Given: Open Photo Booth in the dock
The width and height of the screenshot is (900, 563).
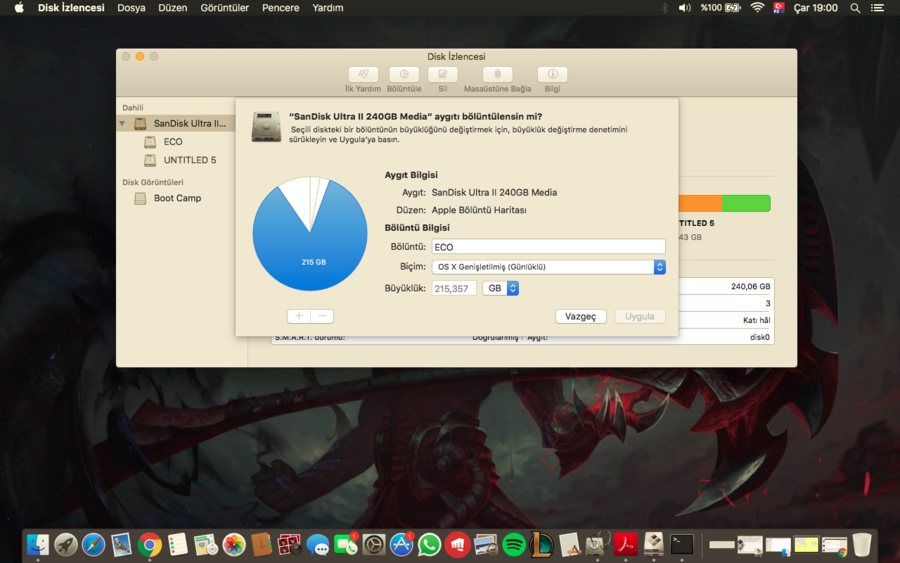Looking at the screenshot, I should pos(289,544).
